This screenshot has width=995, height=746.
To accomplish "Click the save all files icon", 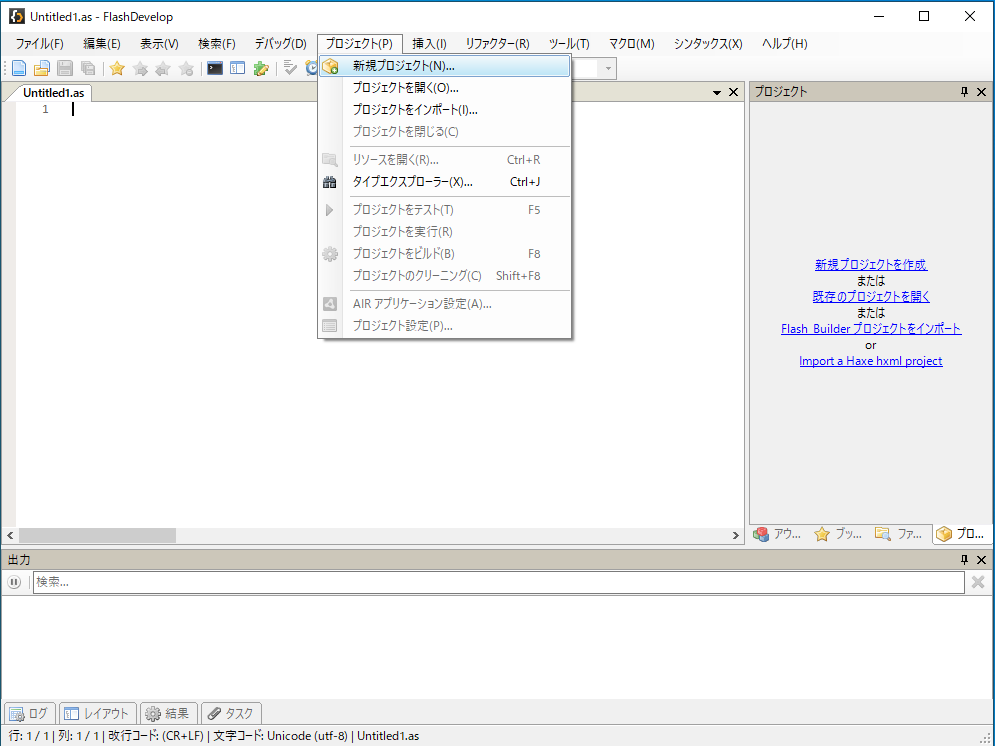I will pos(88,68).
